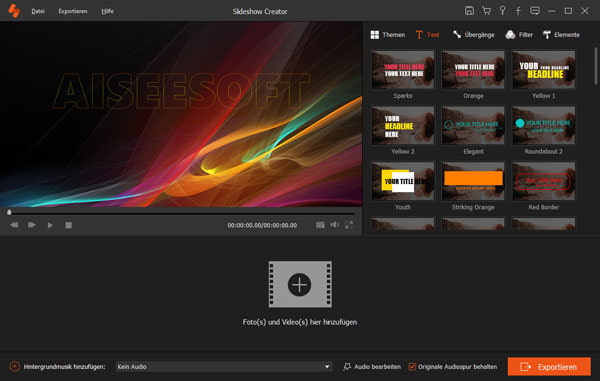Viewport: 600px width, 381px height.
Task: Toggle Originale Audiospur behalten checkbox
Action: click(412, 367)
